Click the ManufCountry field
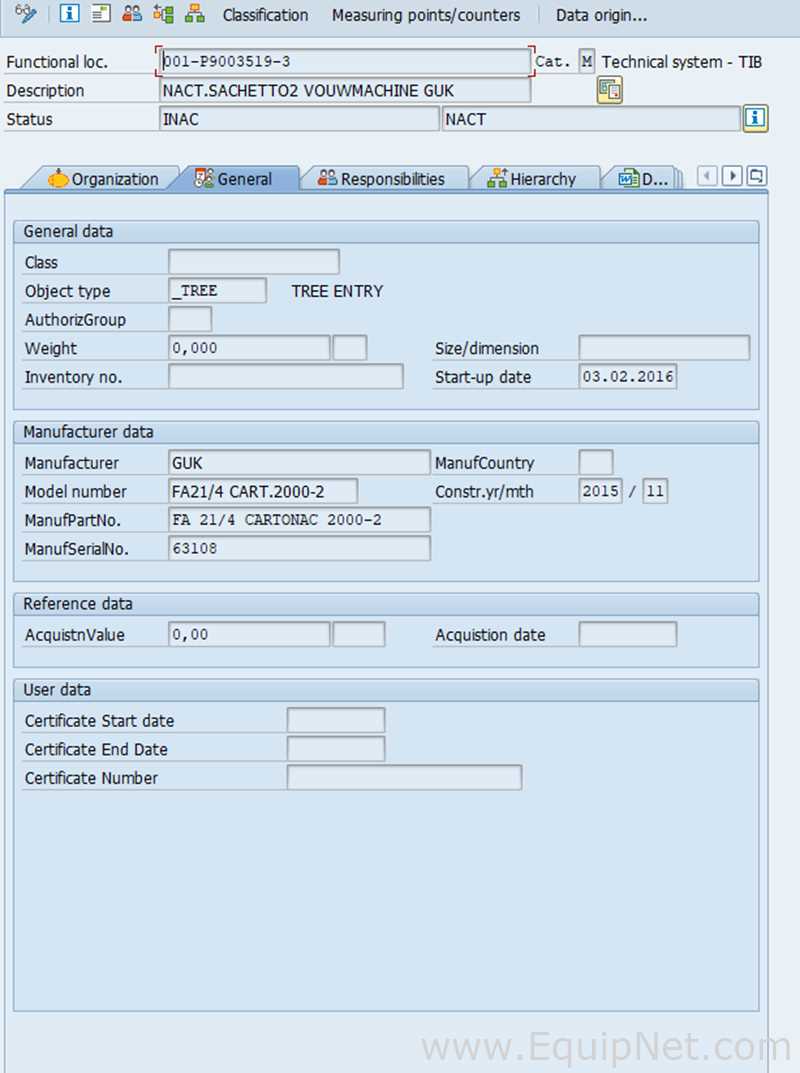The width and height of the screenshot is (800, 1073). tap(596, 463)
